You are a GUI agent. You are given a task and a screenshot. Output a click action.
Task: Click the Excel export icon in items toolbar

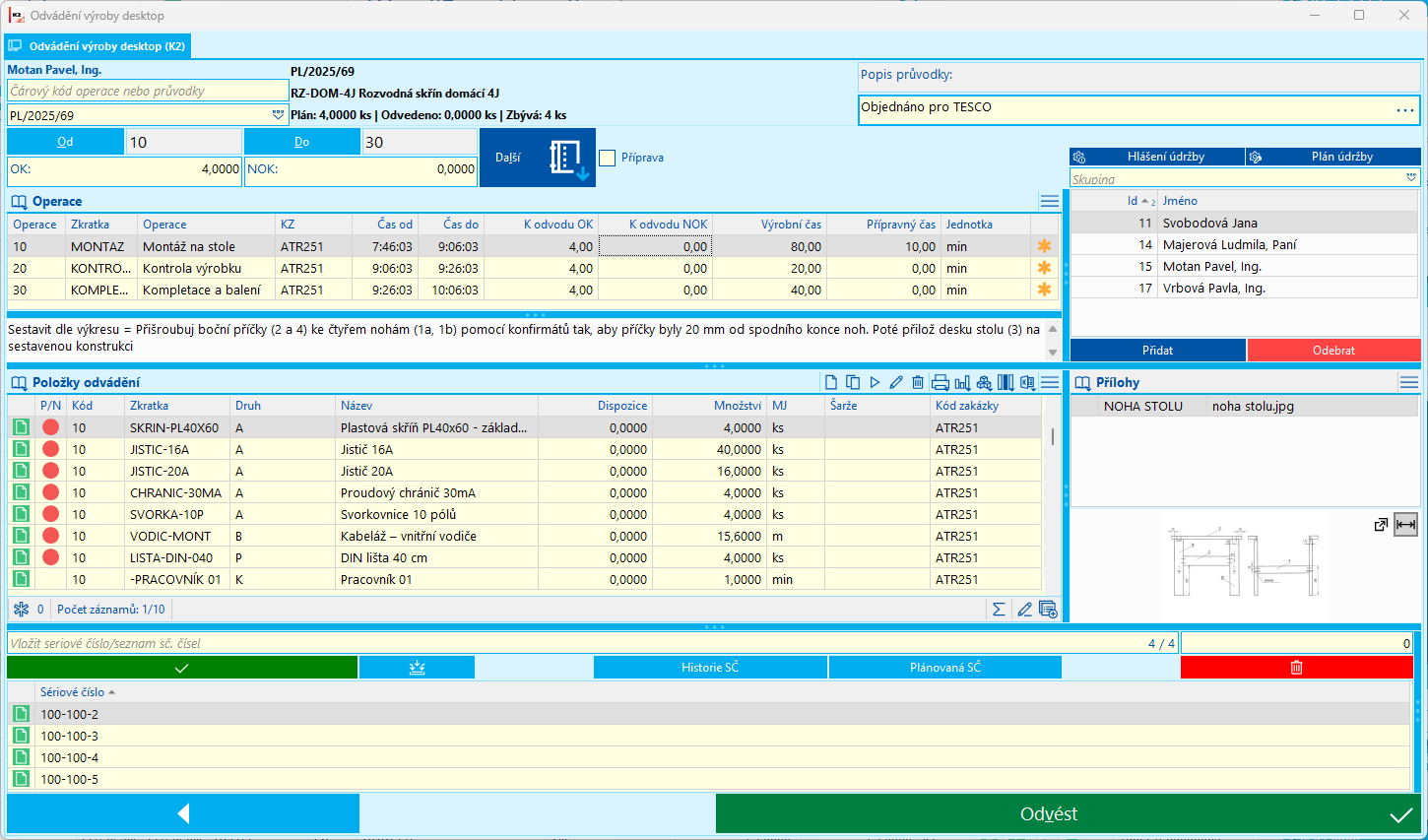1027,383
